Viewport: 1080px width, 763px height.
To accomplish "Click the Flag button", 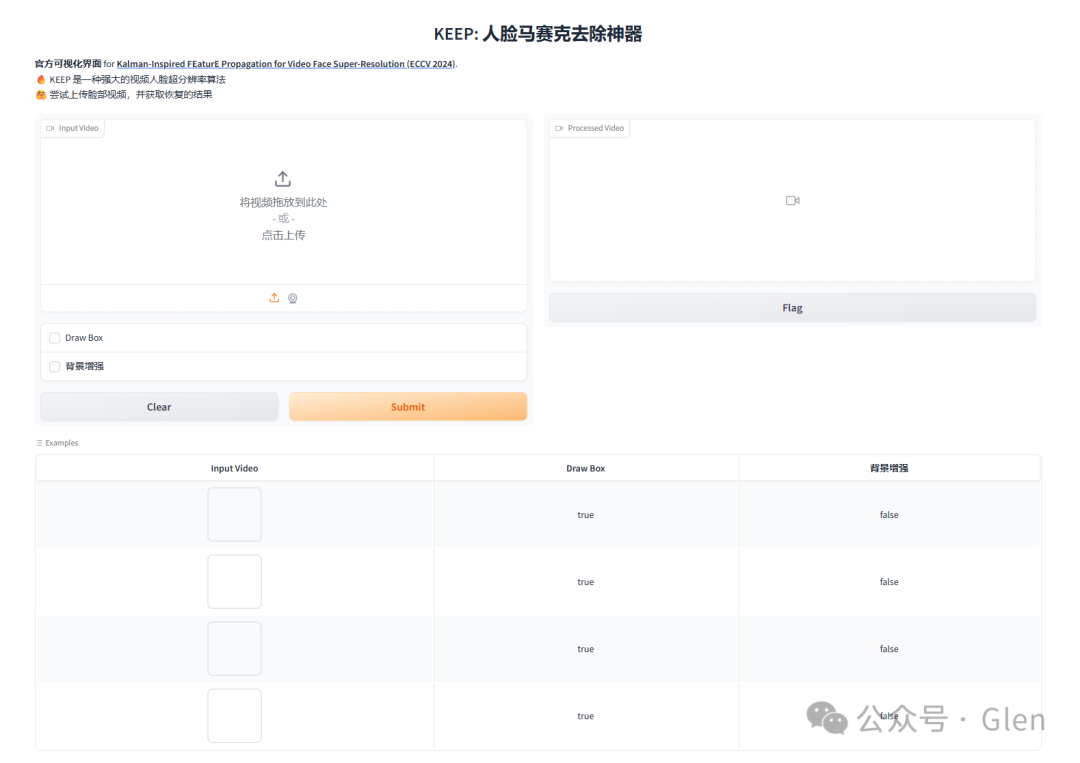I will click(792, 308).
